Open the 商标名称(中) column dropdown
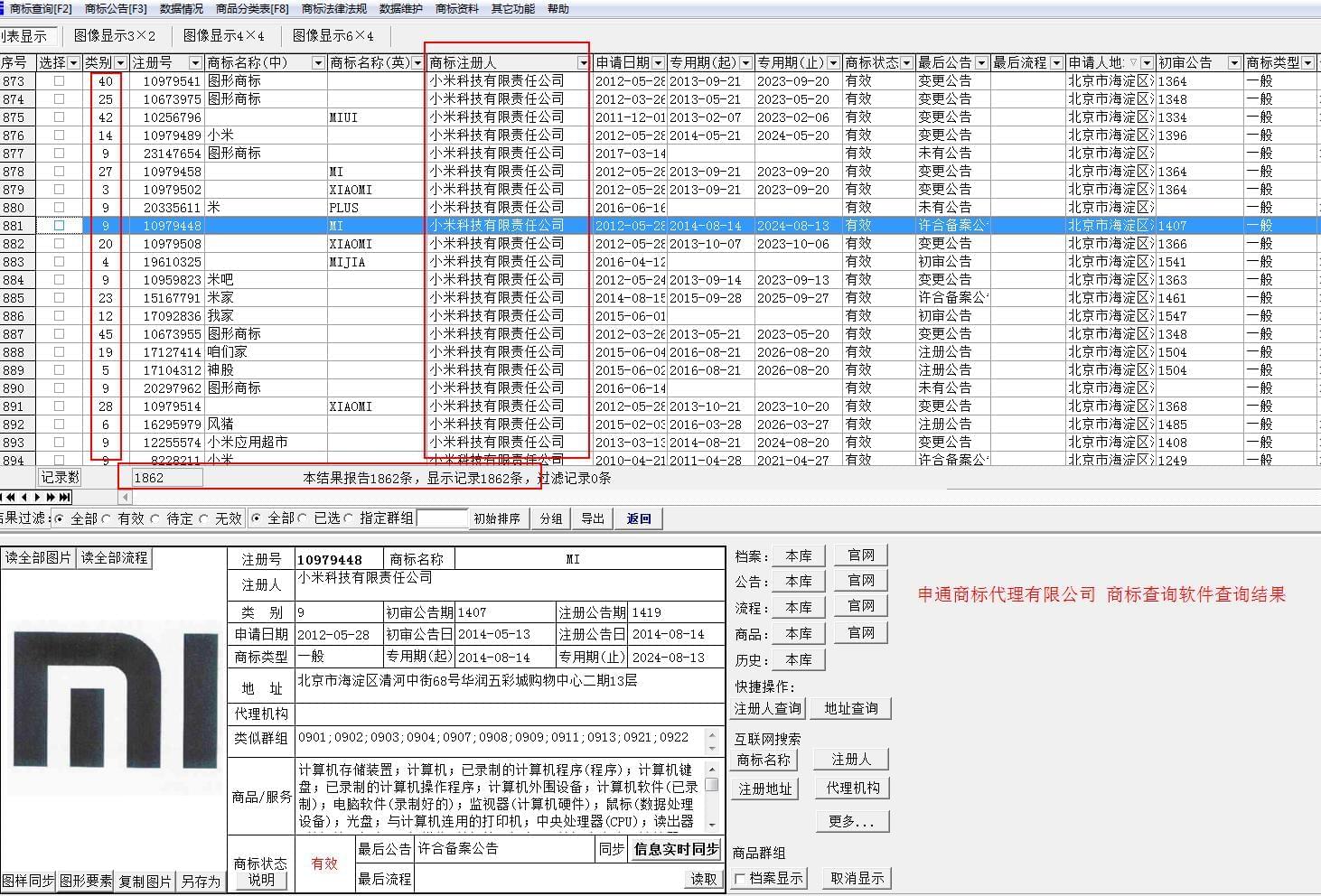 [318, 62]
